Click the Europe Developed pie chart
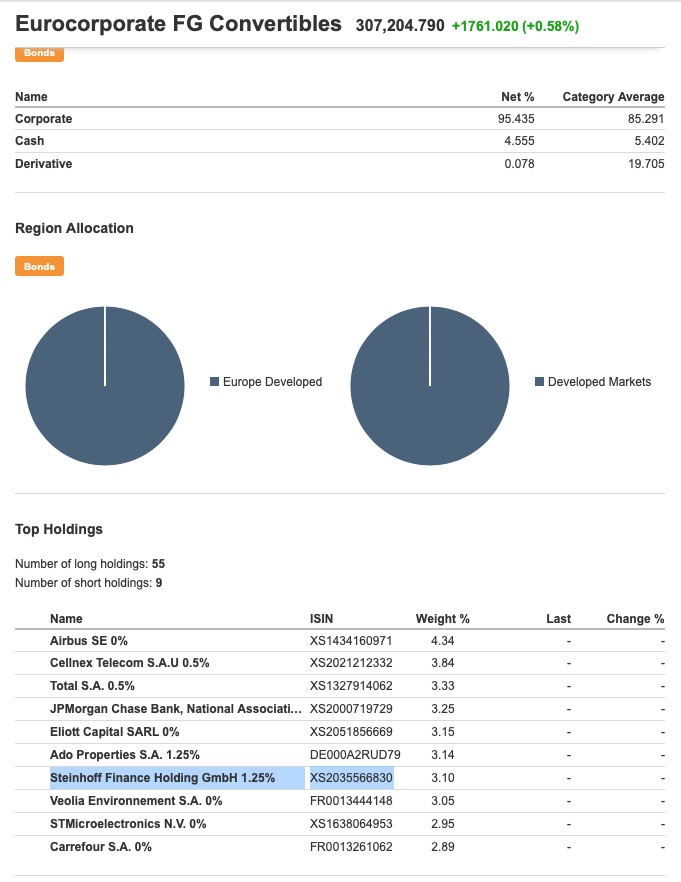The width and height of the screenshot is (681, 882). pyautogui.click(x=105, y=386)
